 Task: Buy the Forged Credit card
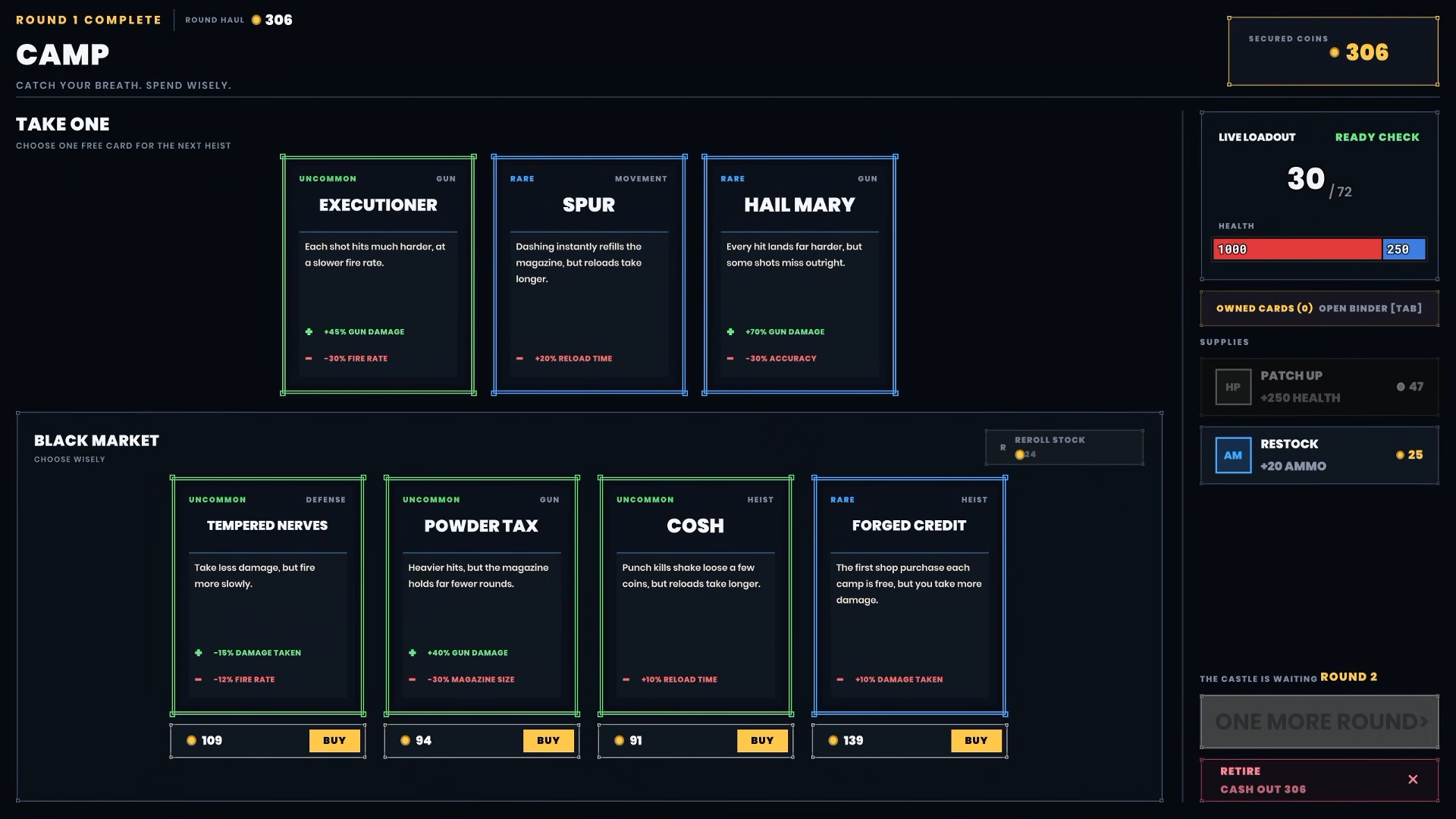pos(976,741)
